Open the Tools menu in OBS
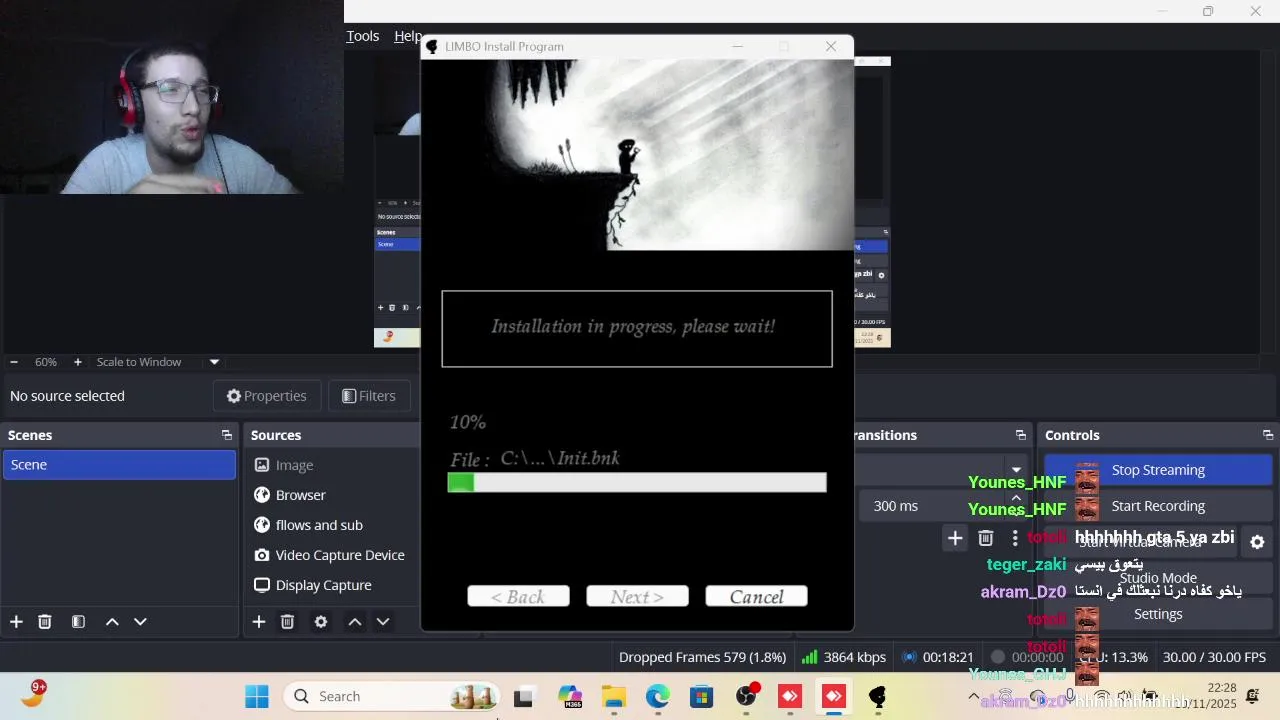1280x720 pixels. click(x=363, y=36)
